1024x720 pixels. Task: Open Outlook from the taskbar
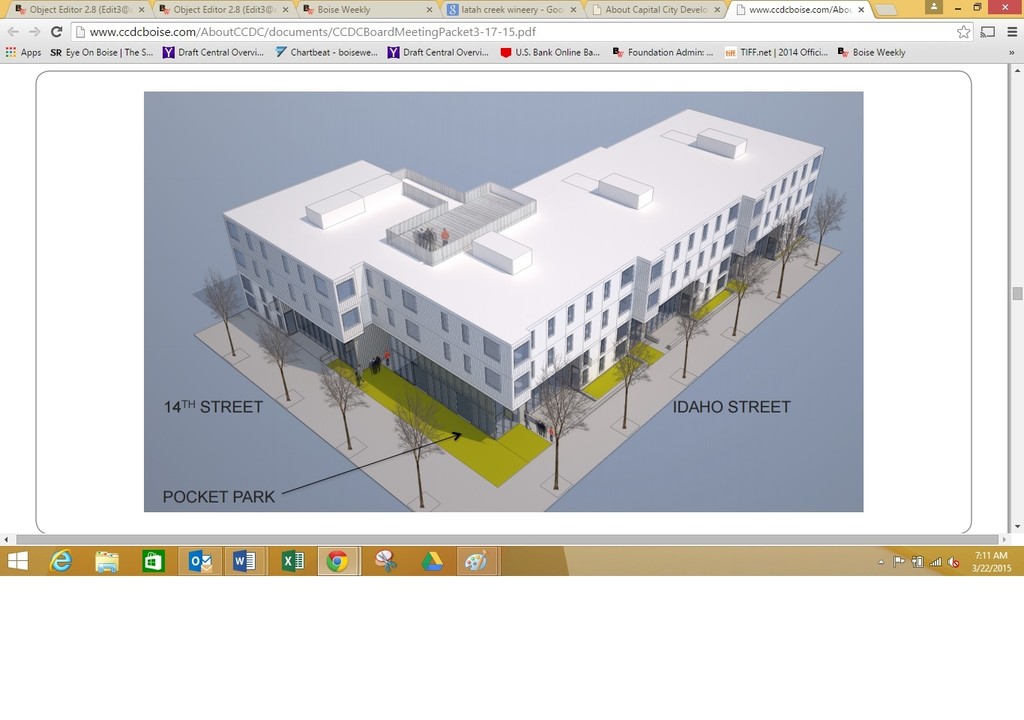click(x=199, y=561)
